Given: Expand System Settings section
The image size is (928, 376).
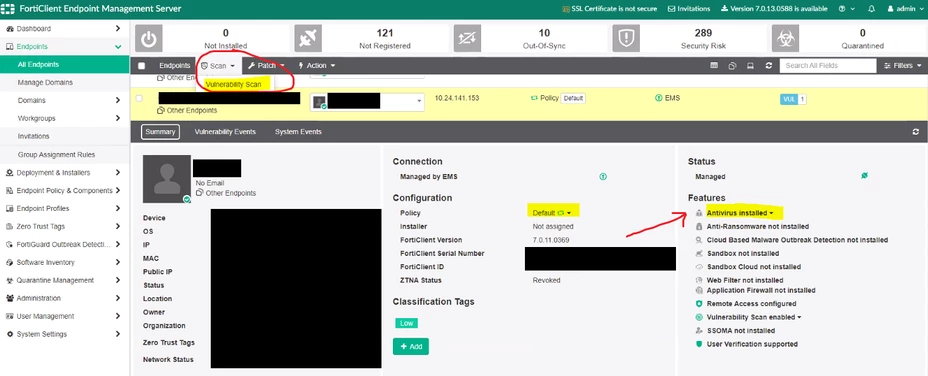Looking at the screenshot, I should pyautogui.click(x=64, y=334).
